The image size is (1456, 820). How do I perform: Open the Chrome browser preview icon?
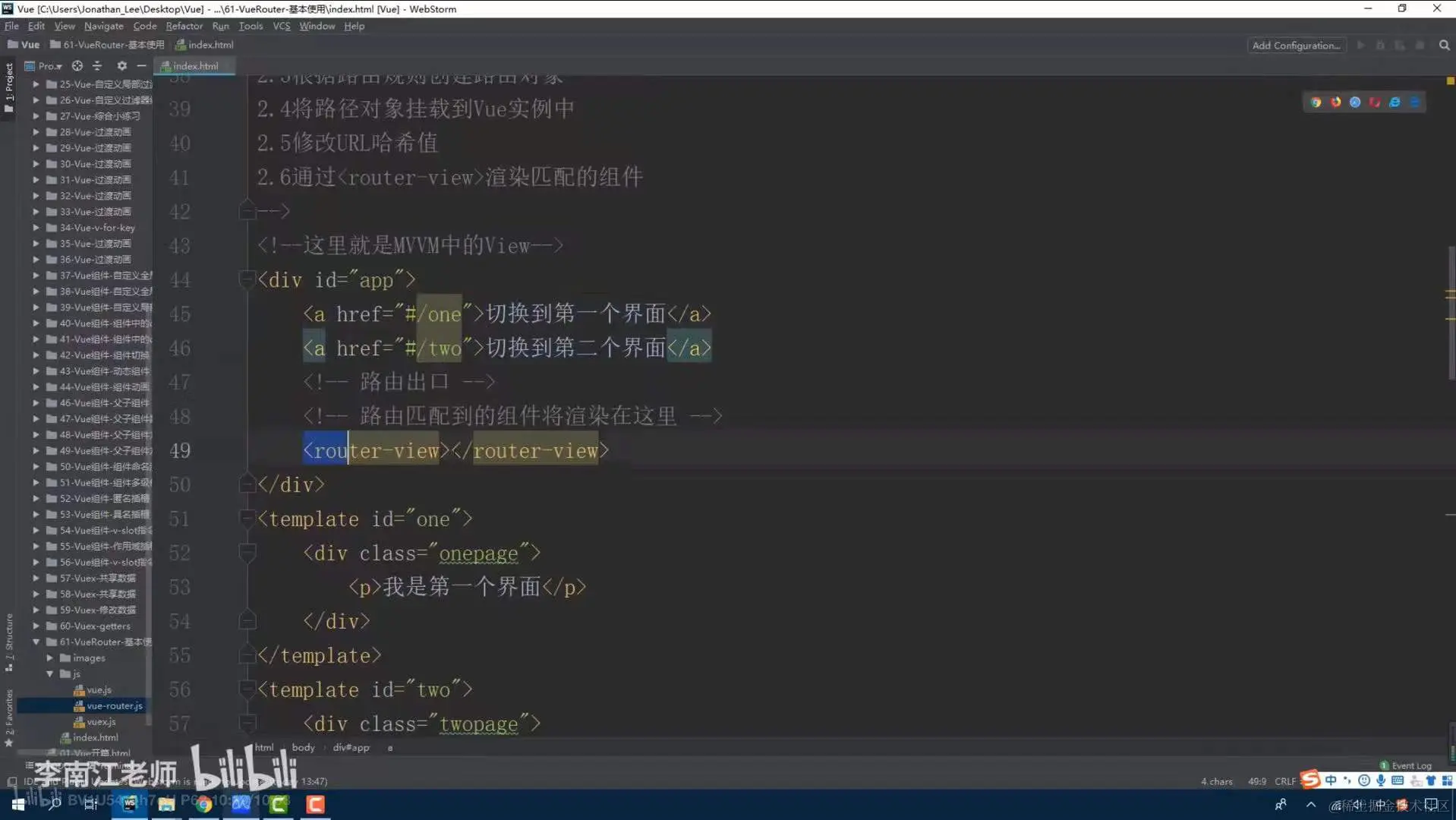pos(1316,102)
